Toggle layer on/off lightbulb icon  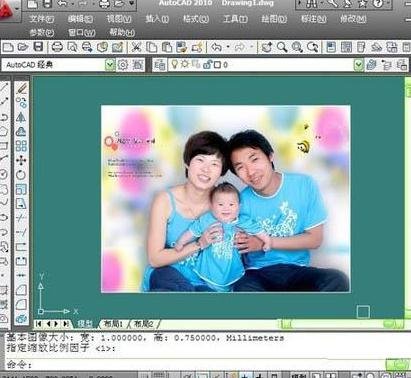coord(174,64)
